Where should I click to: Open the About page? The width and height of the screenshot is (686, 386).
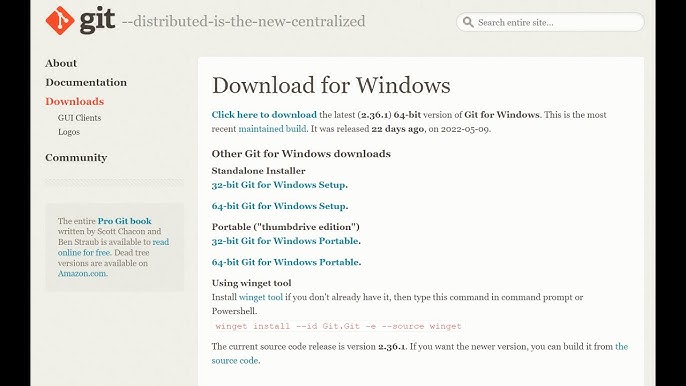(x=61, y=63)
